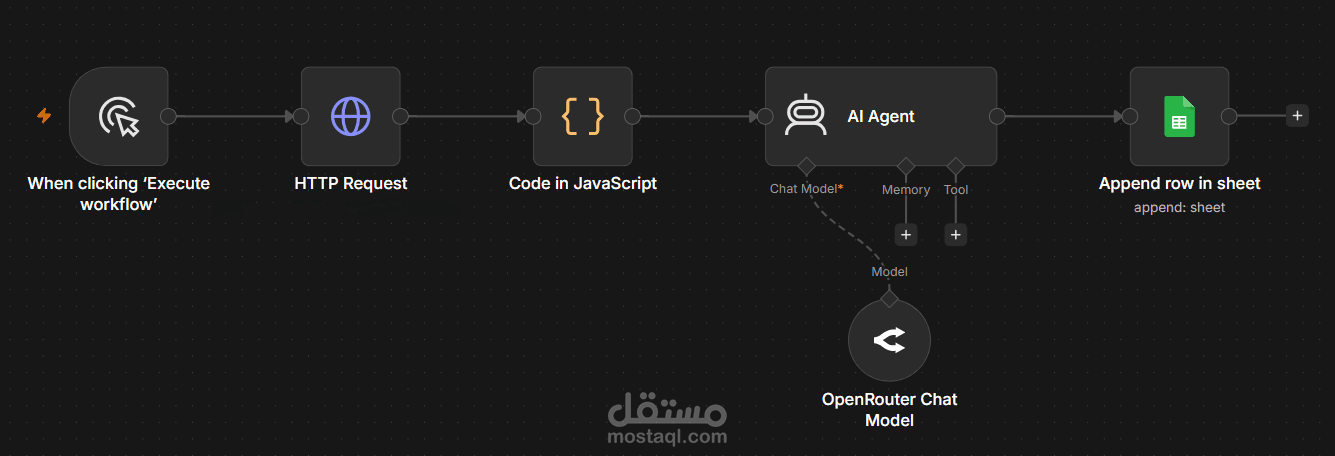Click the output port of HTTP Request node
1335x456 pixels.
(400, 116)
